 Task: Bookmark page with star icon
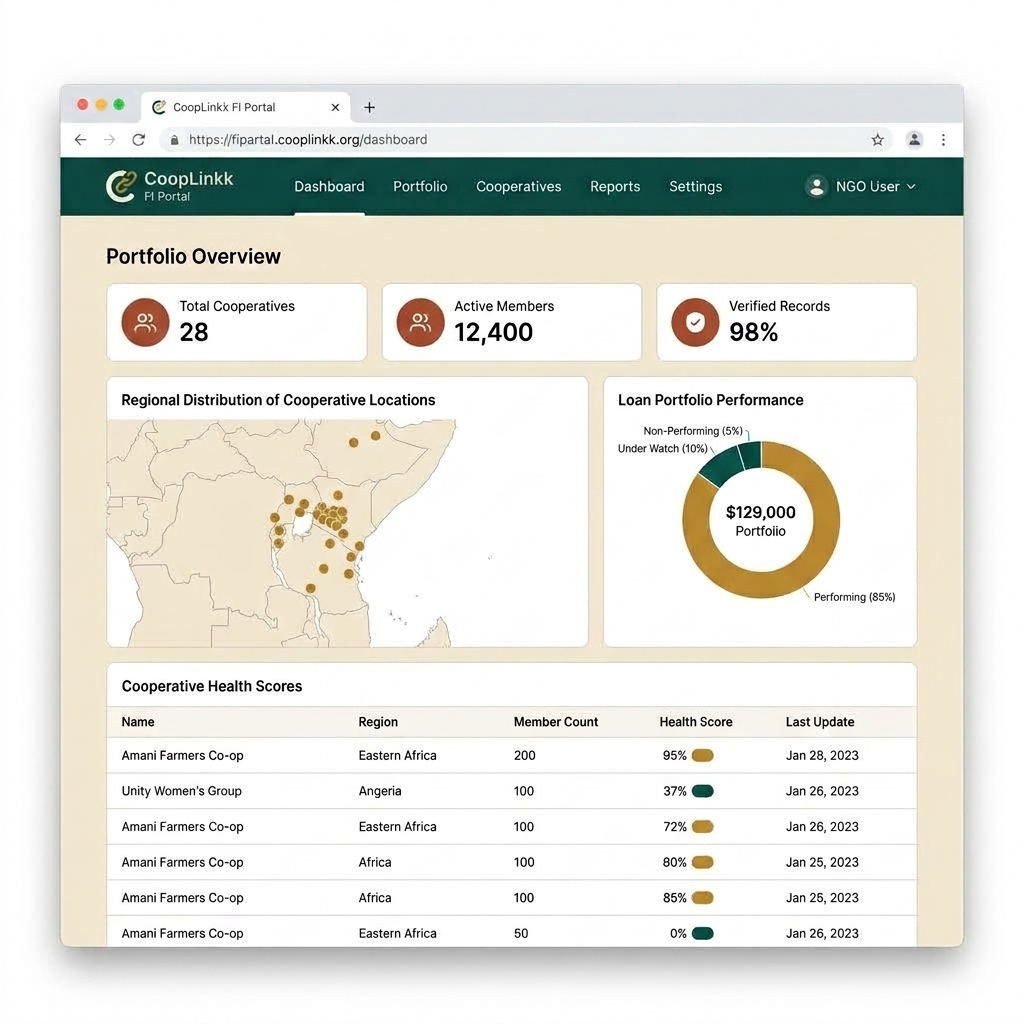(x=878, y=140)
